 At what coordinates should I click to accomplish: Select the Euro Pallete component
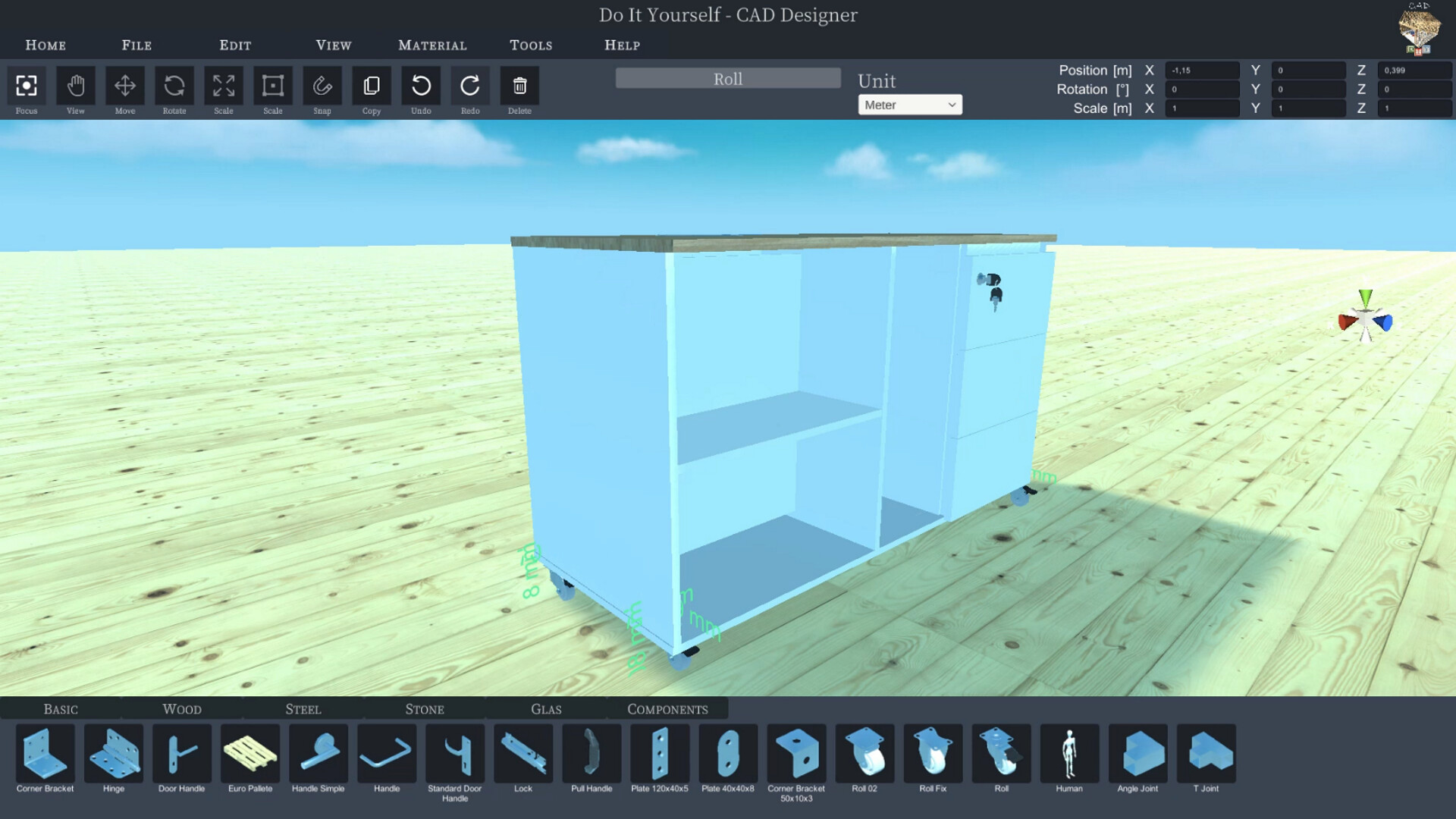(x=249, y=755)
